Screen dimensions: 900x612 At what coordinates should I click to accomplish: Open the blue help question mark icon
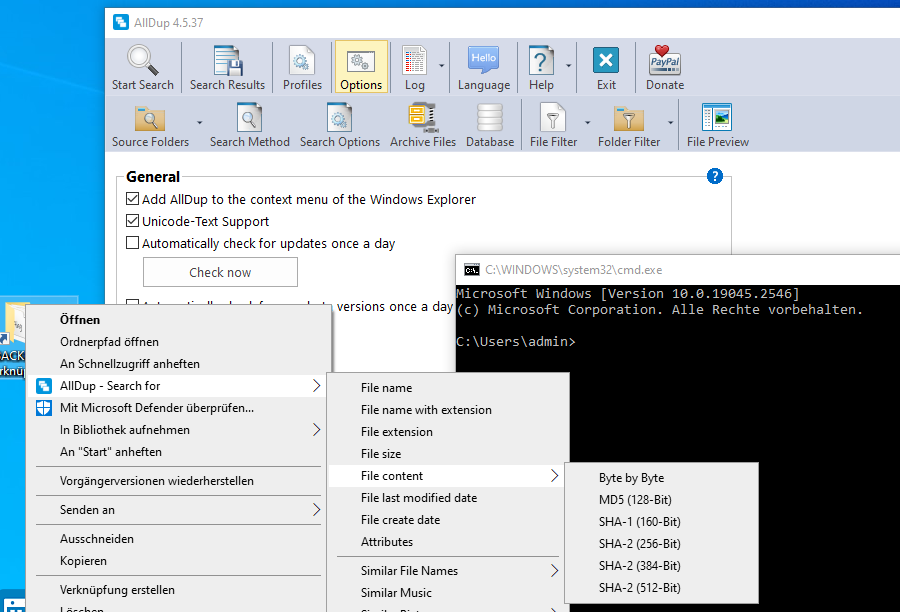[x=714, y=177]
